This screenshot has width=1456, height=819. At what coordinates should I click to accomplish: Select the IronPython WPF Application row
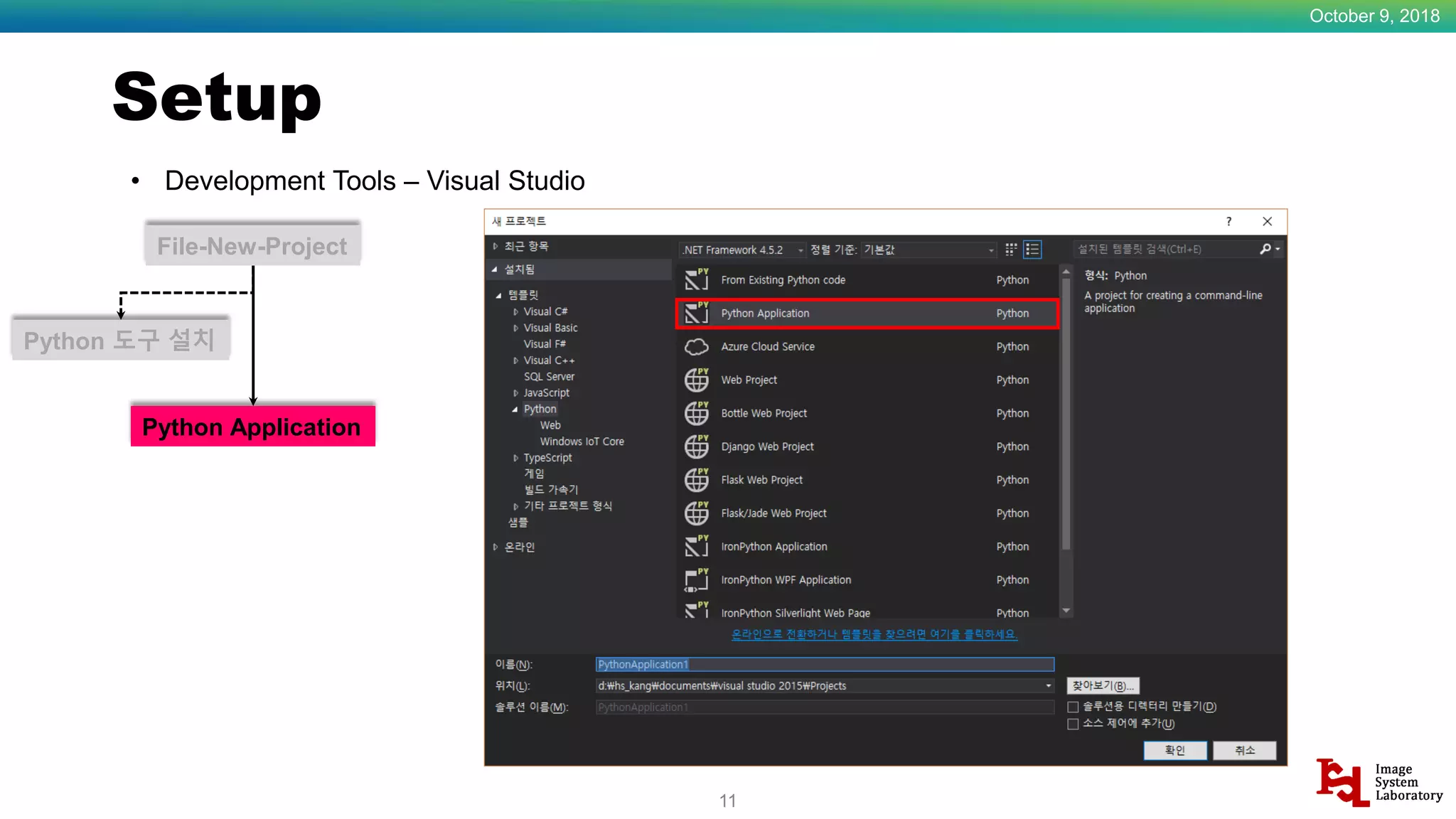click(867, 579)
